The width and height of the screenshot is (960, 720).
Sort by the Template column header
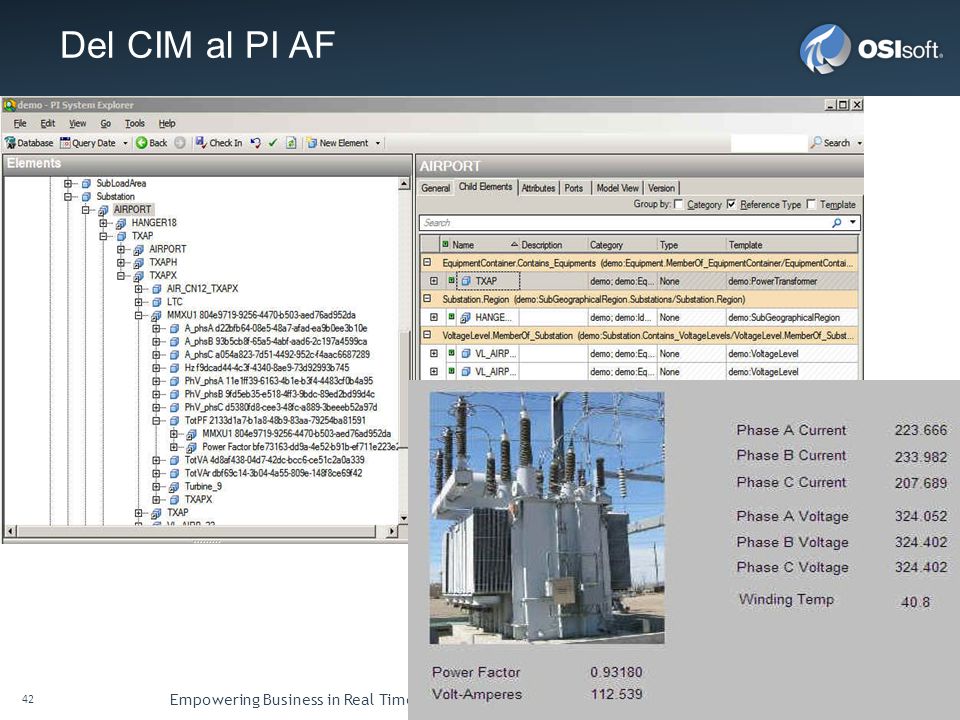click(x=792, y=245)
